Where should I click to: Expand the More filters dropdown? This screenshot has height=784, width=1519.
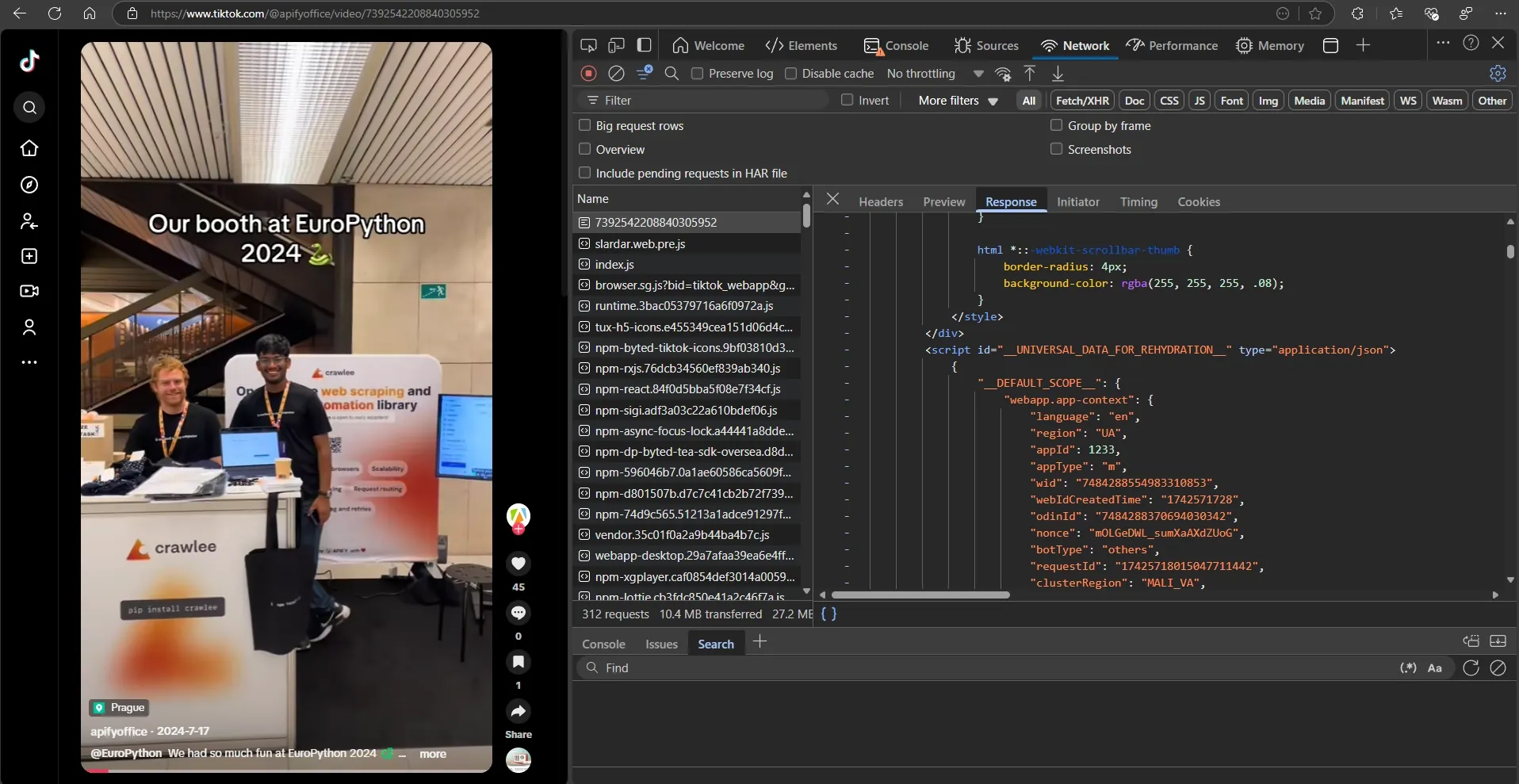(x=958, y=101)
